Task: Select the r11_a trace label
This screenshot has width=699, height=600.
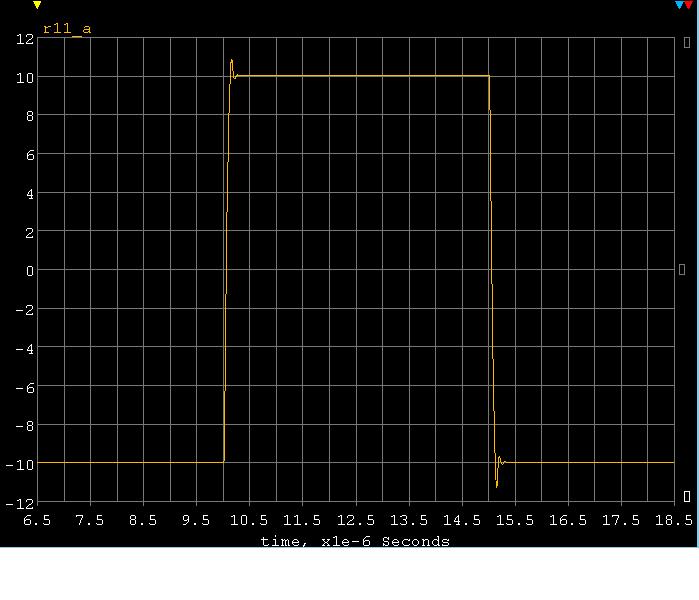Action: (x=67, y=29)
